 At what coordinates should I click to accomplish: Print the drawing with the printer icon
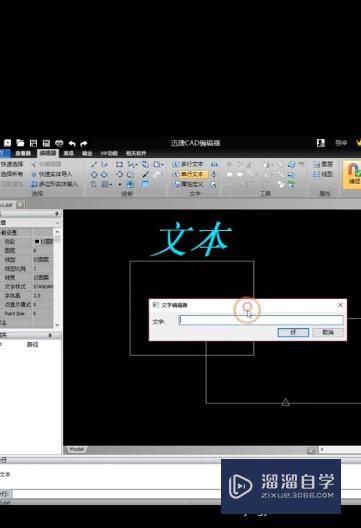tap(59, 143)
